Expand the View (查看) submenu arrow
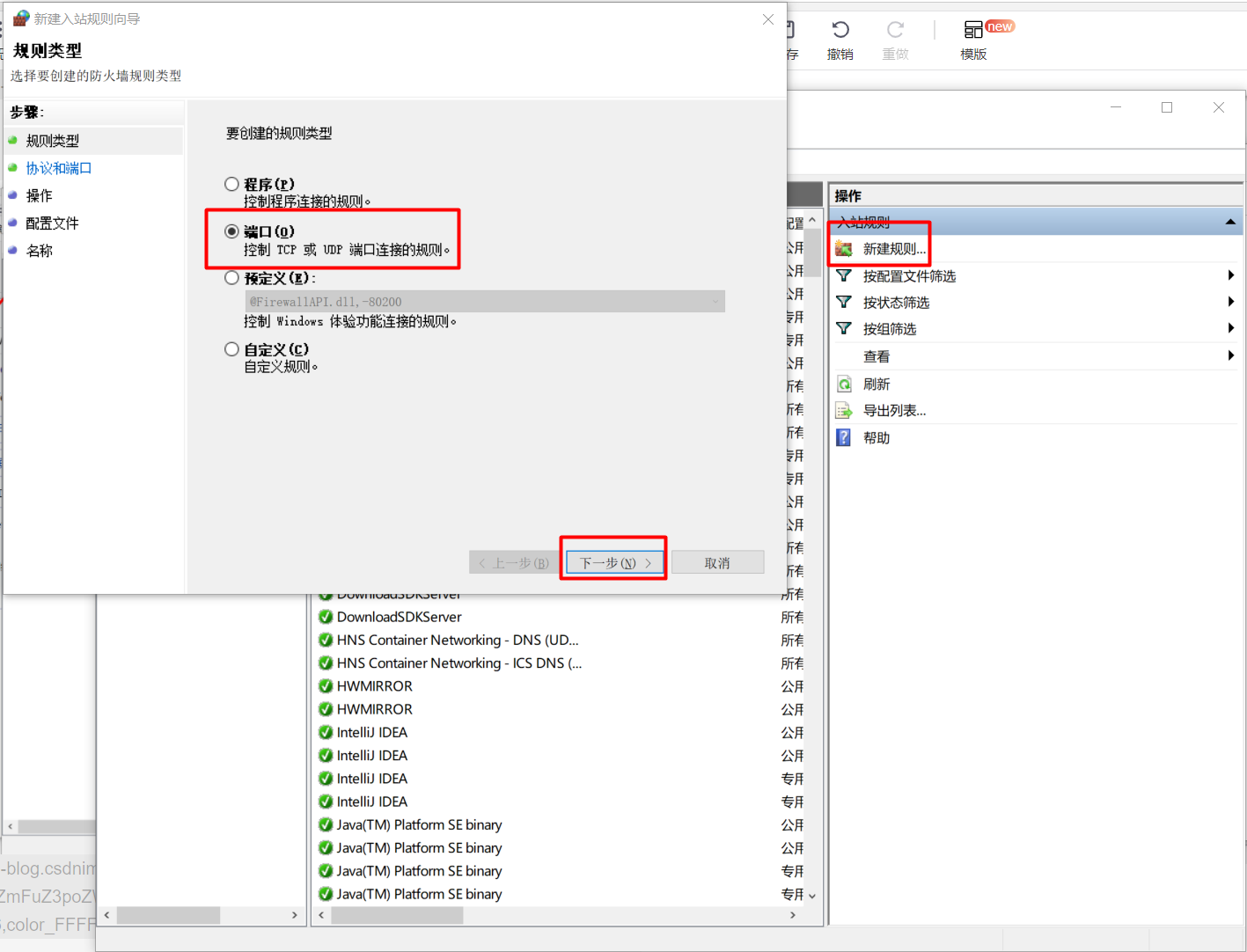Screen dimensions: 1247x952 click(1230, 356)
